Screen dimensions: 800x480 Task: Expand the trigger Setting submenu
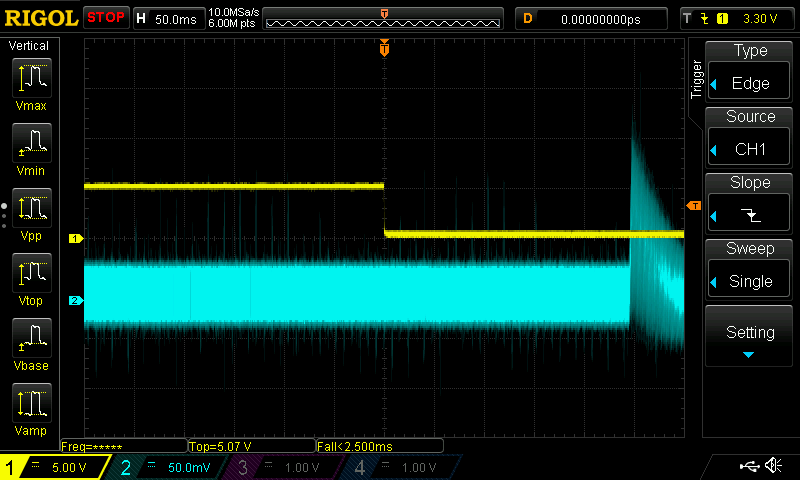click(x=750, y=338)
